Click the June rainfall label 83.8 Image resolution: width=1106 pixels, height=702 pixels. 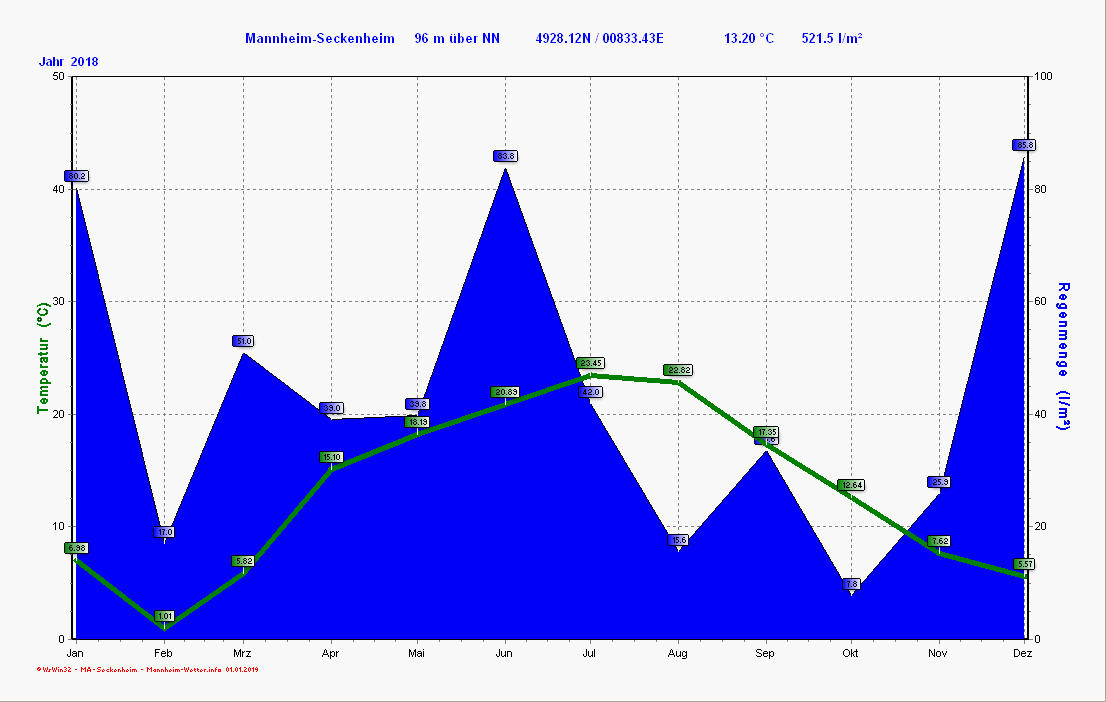(505, 156)
